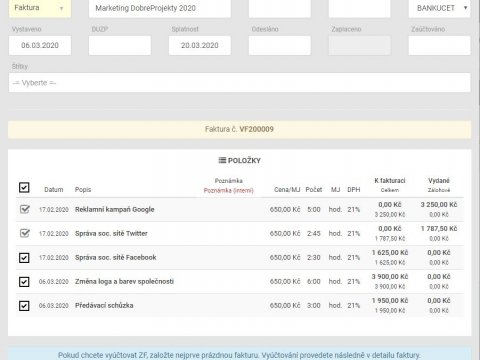
Task: Click the 5:00 count in the Google row
Action: [314, 209]
